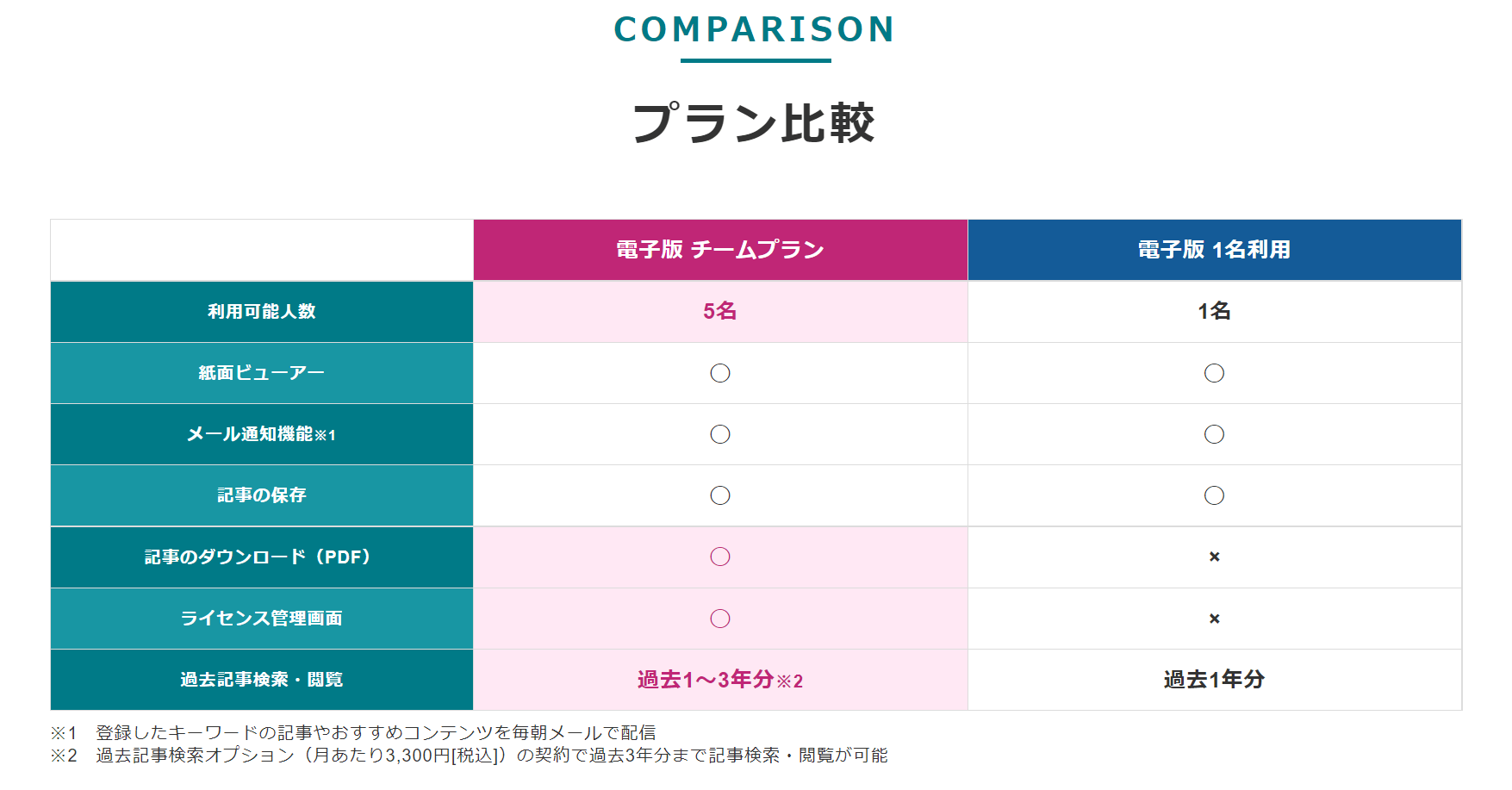
Task: Click pink circle for license management row
Action: 720,619
